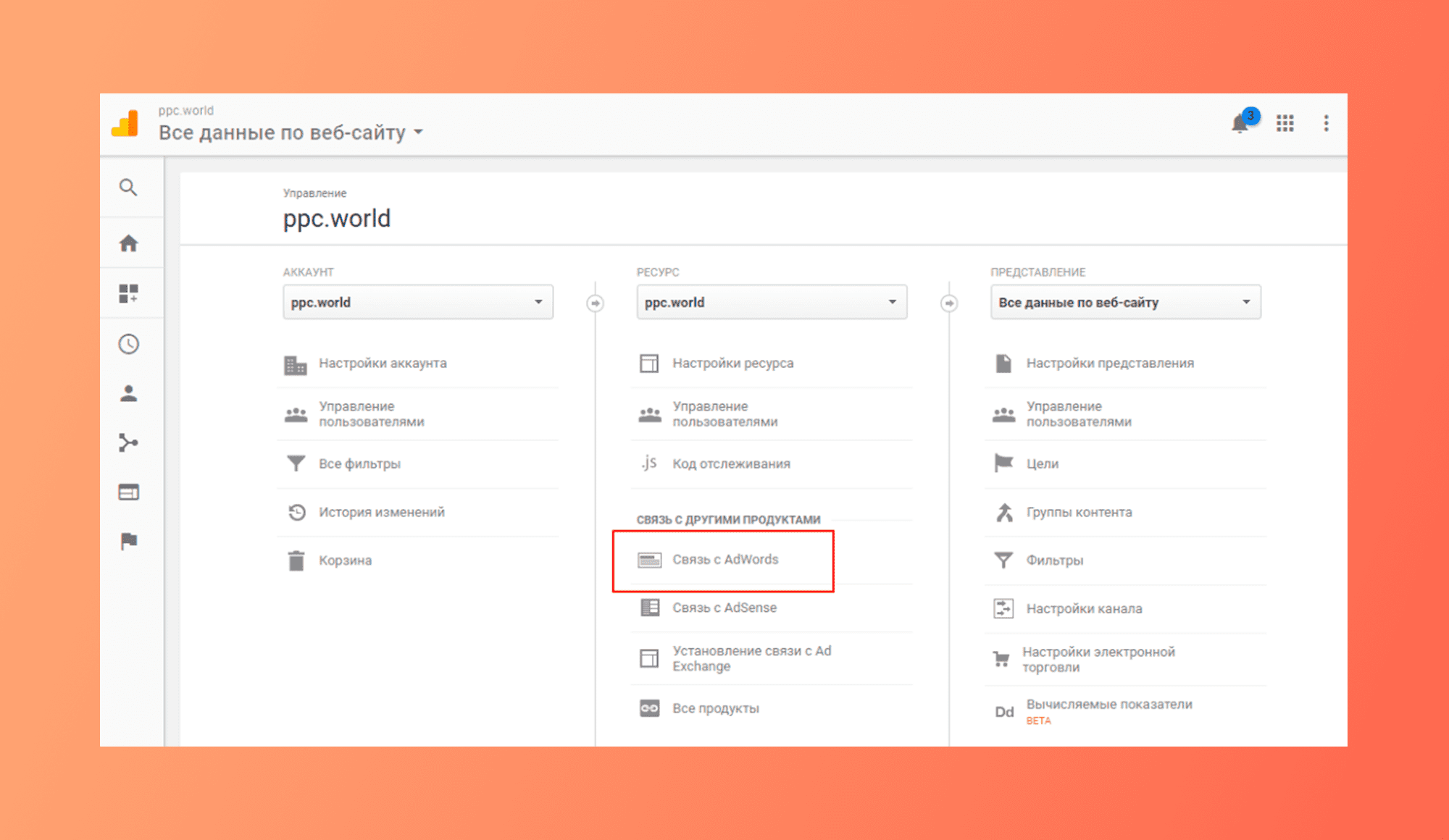Expand the Ресурс ppc.world dropdown

click(772, 302)
